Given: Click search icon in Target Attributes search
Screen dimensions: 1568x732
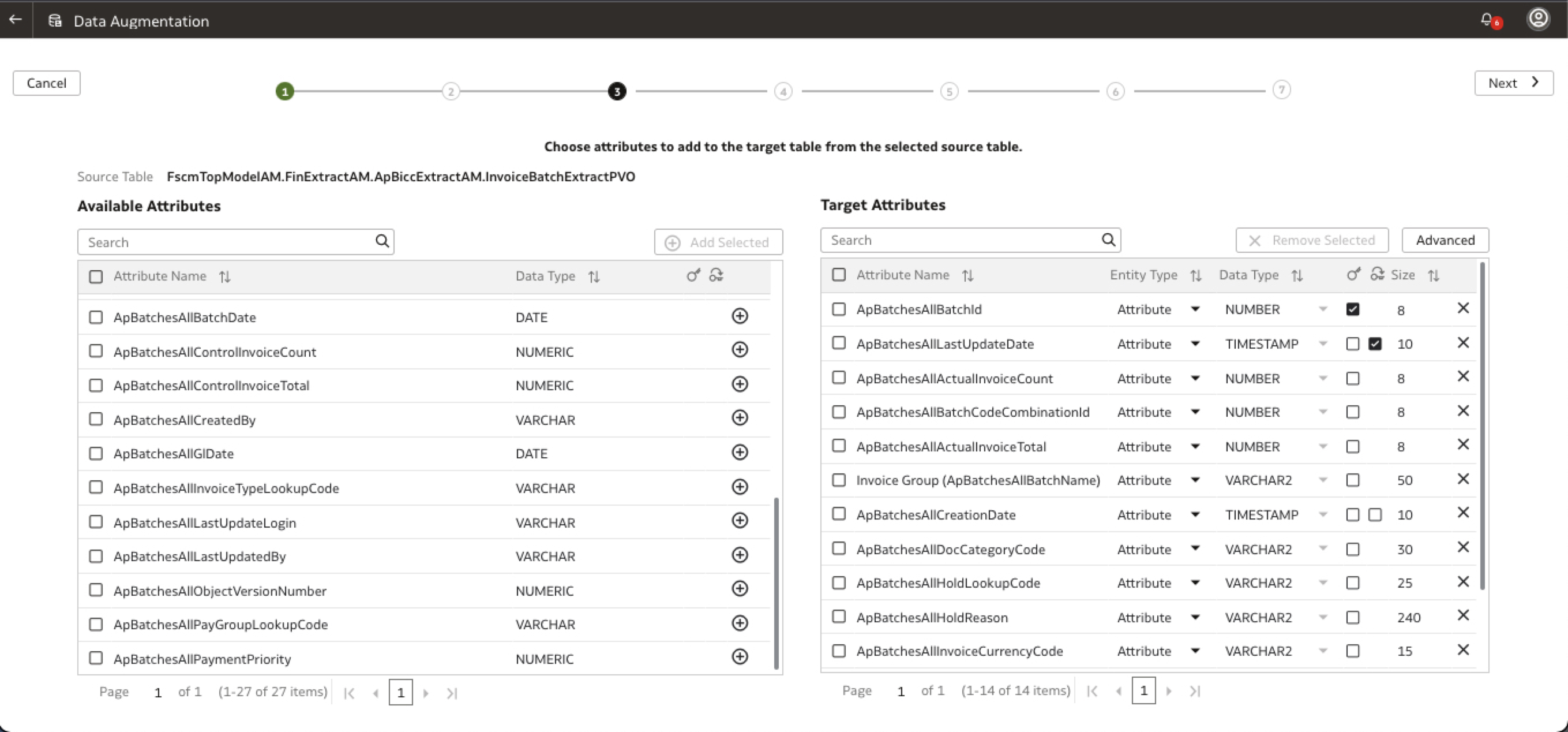Looking at the screenshot, I should point(1108,240).
